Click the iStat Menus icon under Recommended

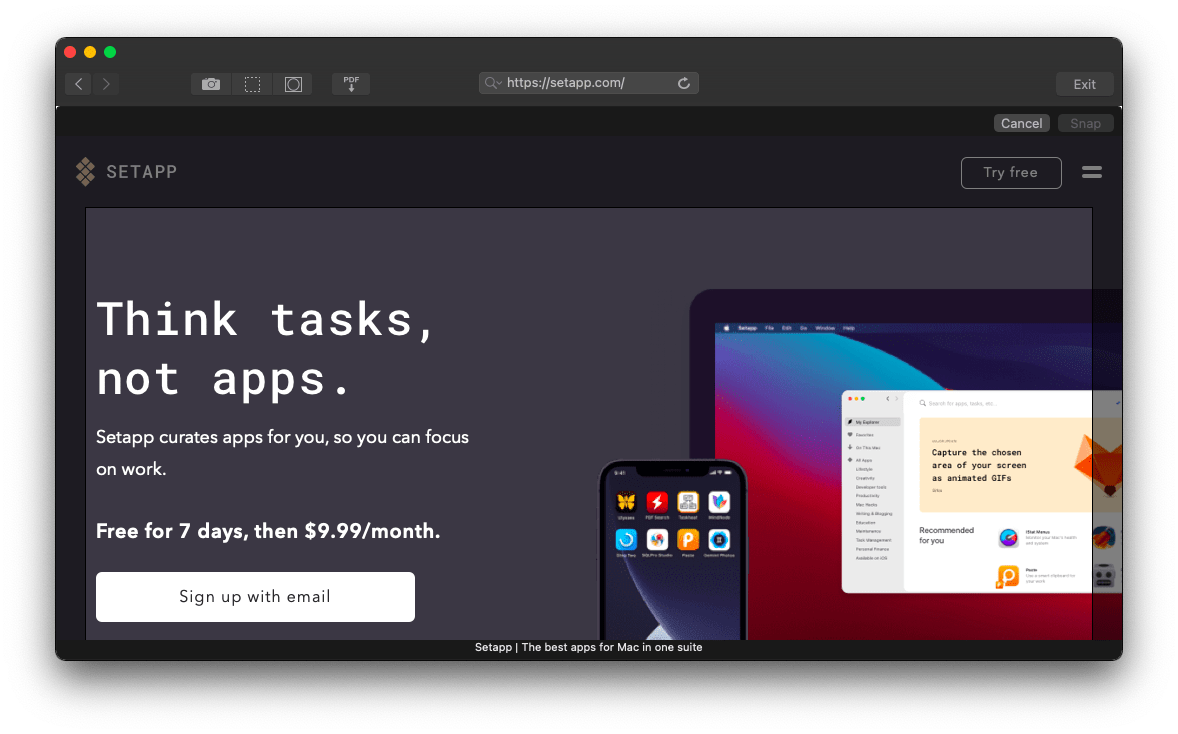point(1010,537)
